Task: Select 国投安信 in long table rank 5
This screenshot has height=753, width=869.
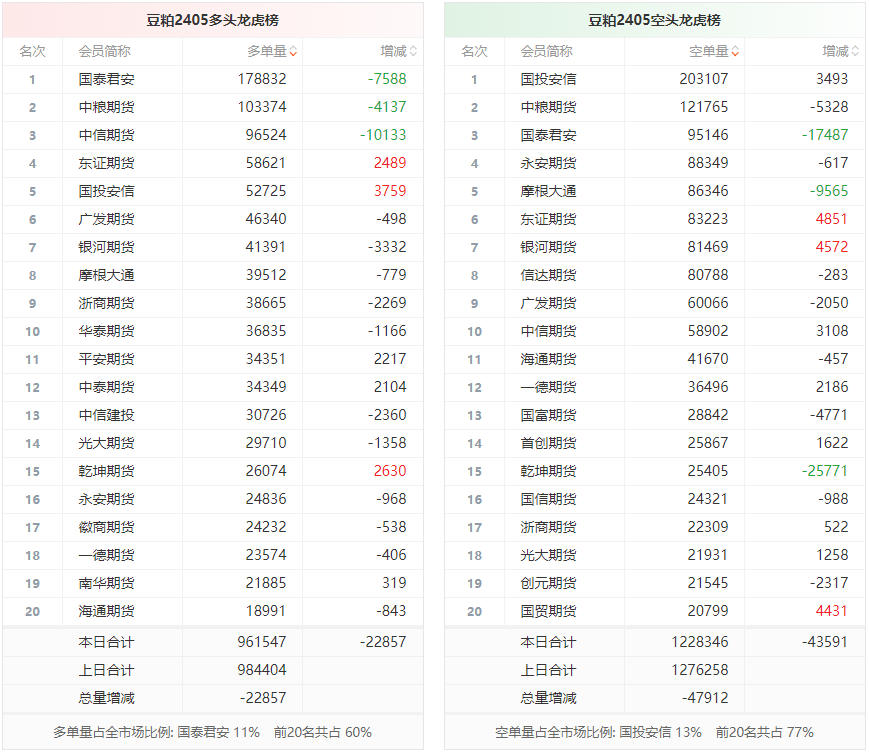Action: coord(106,191)
